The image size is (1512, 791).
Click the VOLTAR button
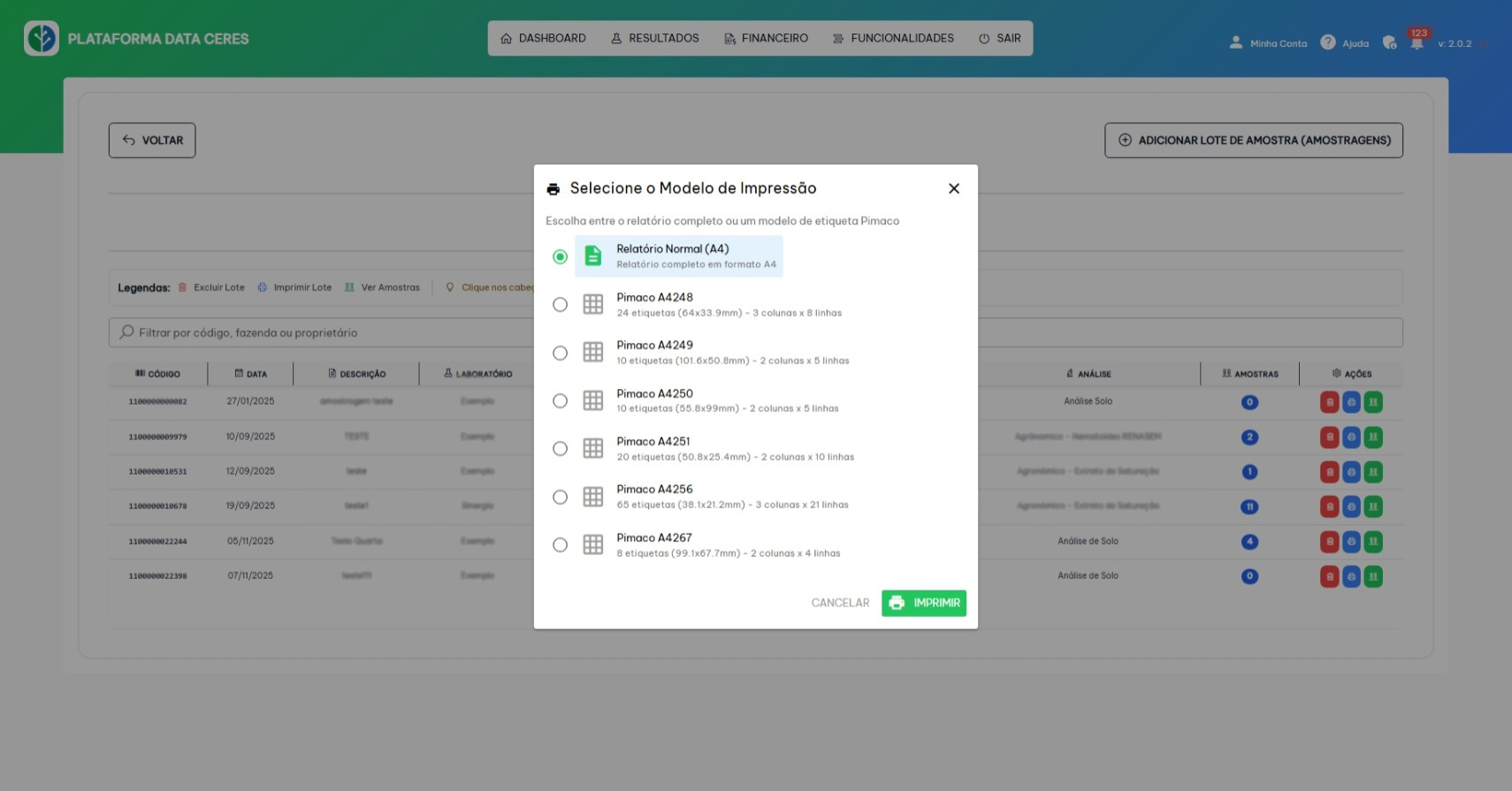[x=152, y=141]
